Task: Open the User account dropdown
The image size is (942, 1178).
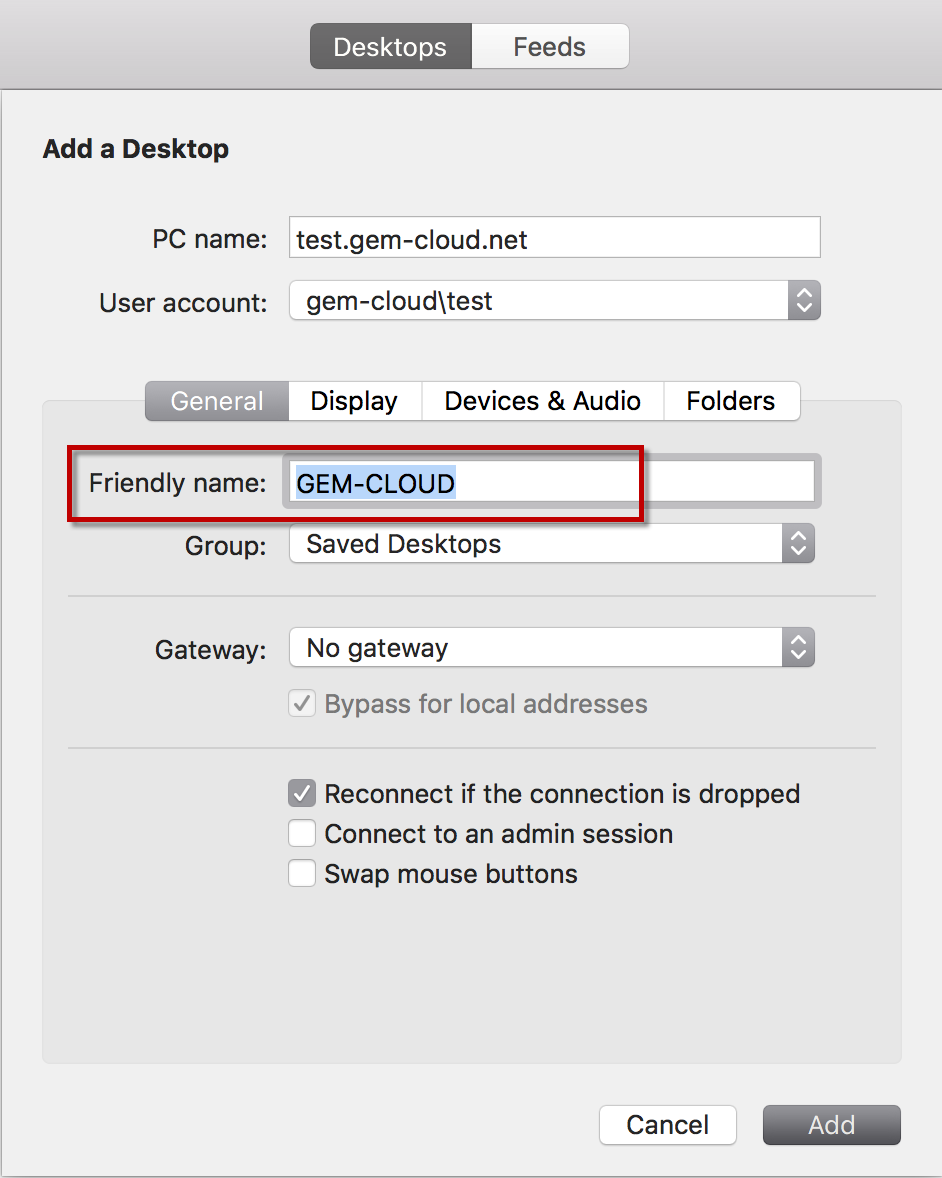Action: click(x=554, y=301)
